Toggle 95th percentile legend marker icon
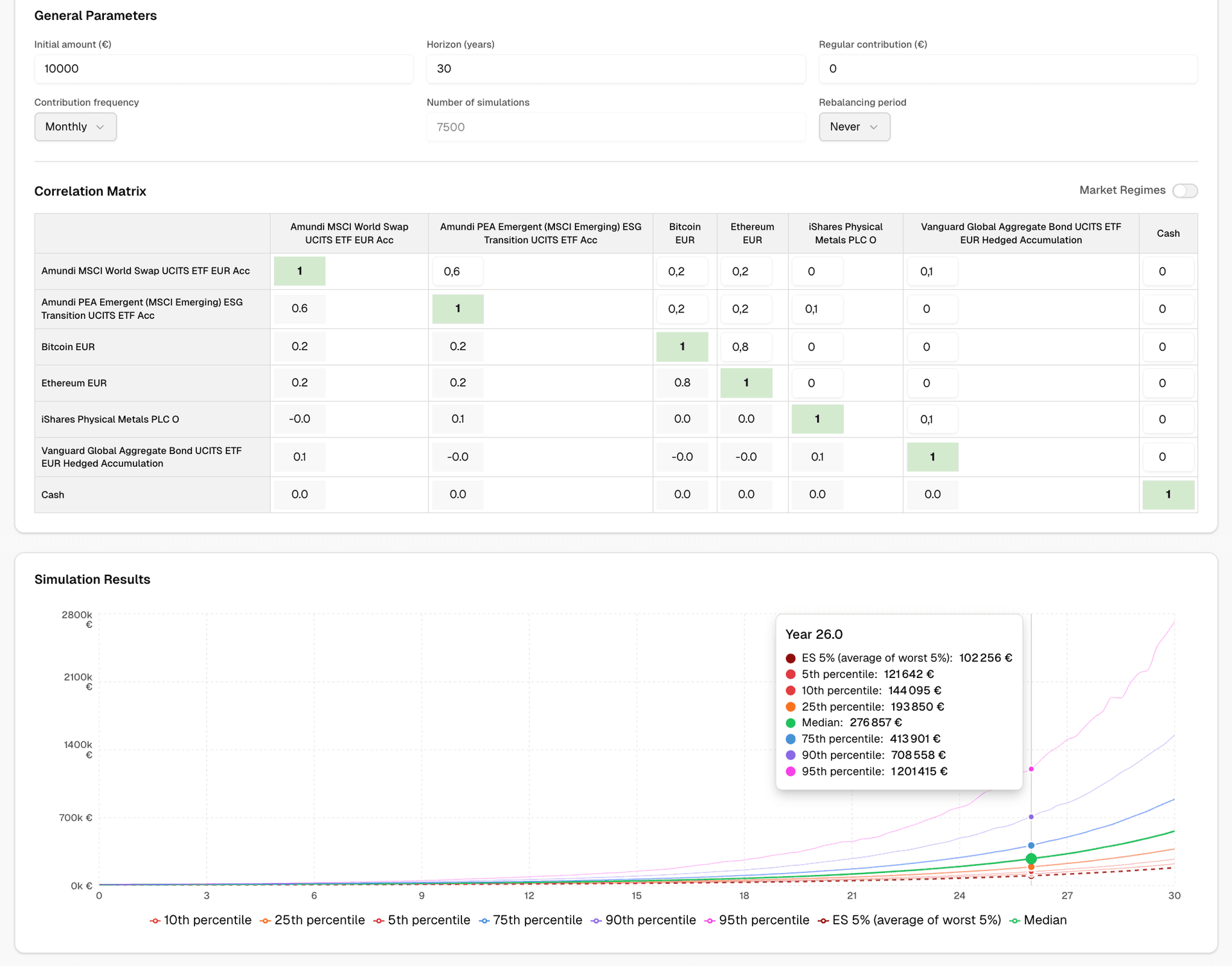Image resolution: width=1232 pixels, height=966 pixels. (x=710, y=920)
